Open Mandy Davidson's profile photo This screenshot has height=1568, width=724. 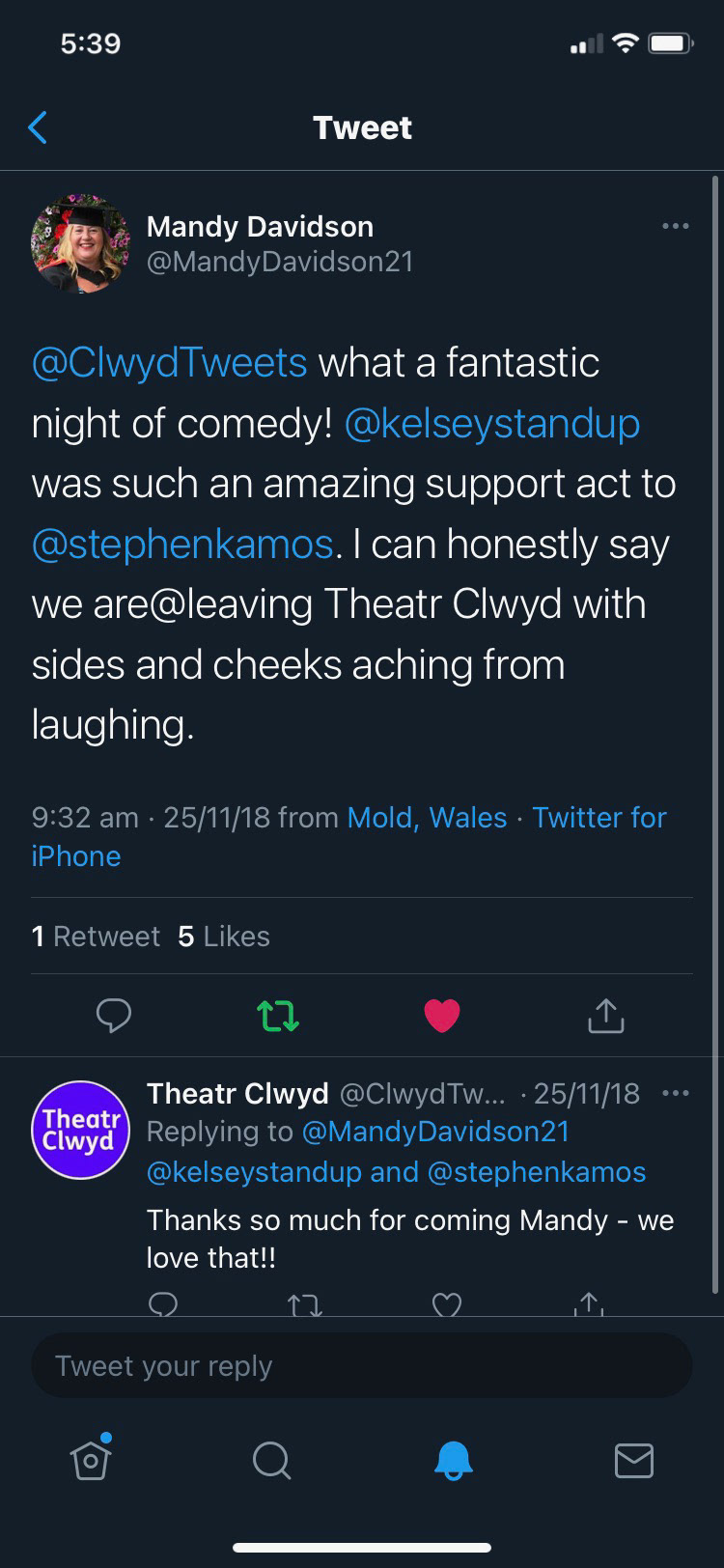pyautogui.click(x=80, y=242)
